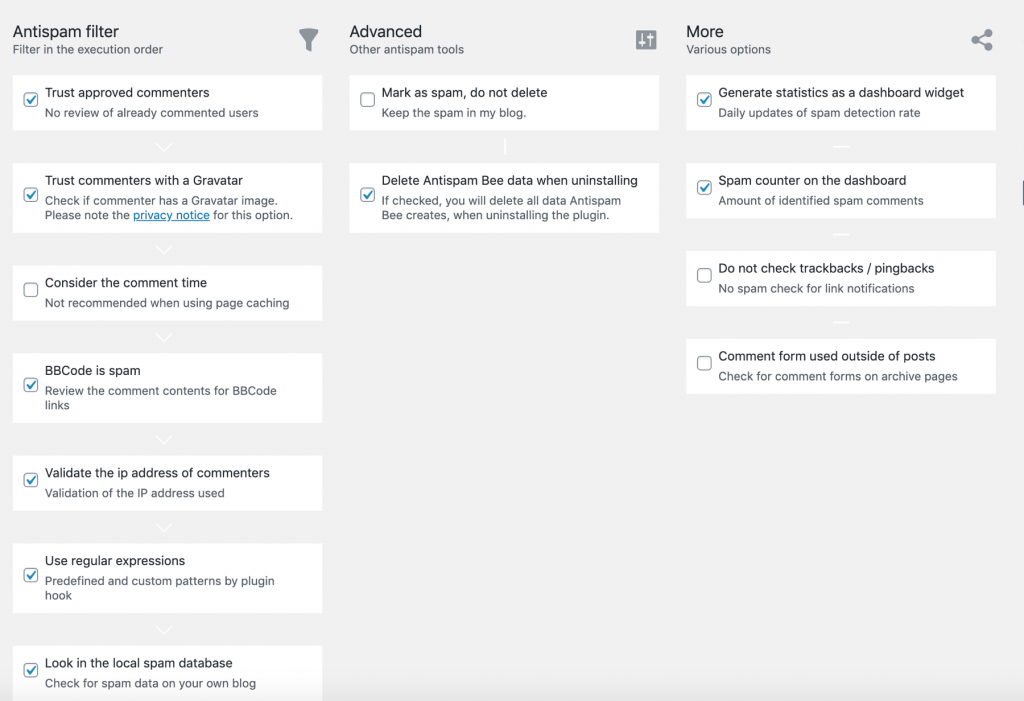1024x701 pixels.
Task: Enable Consider the comment time
Action: [31, 289]
